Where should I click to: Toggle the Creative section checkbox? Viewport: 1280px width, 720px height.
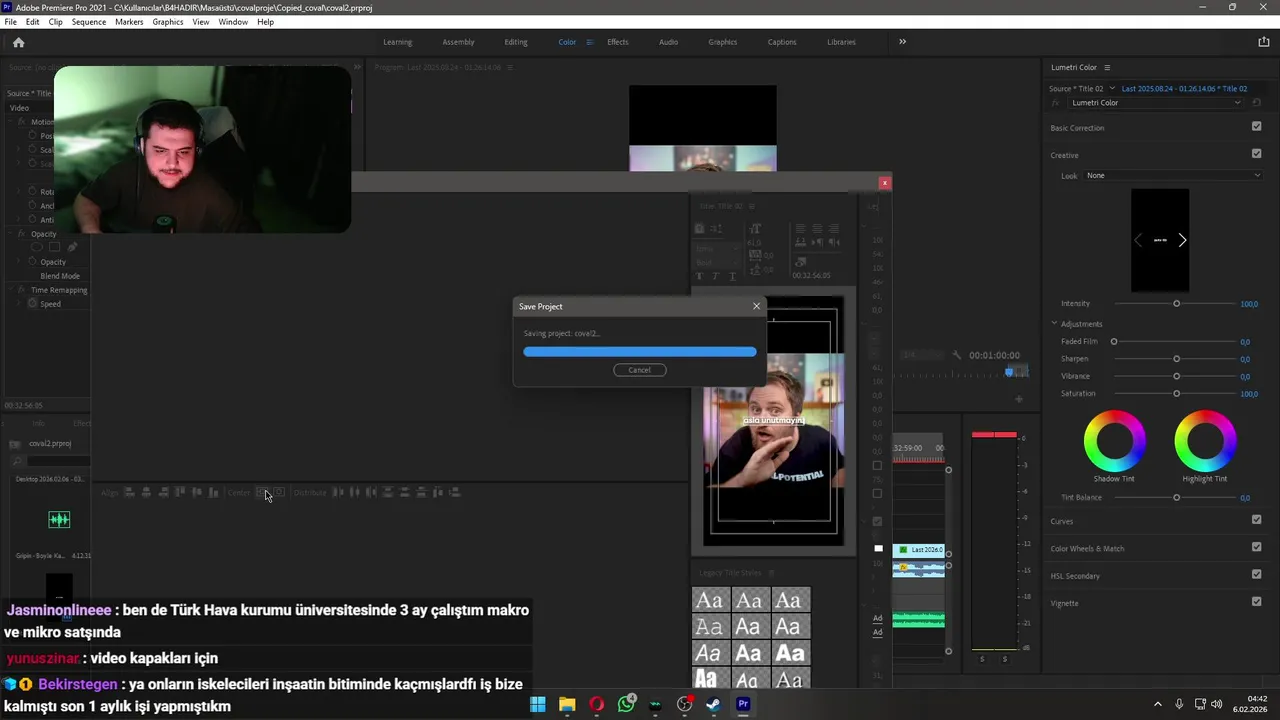pyautogui.click(x=1256, y=154)
